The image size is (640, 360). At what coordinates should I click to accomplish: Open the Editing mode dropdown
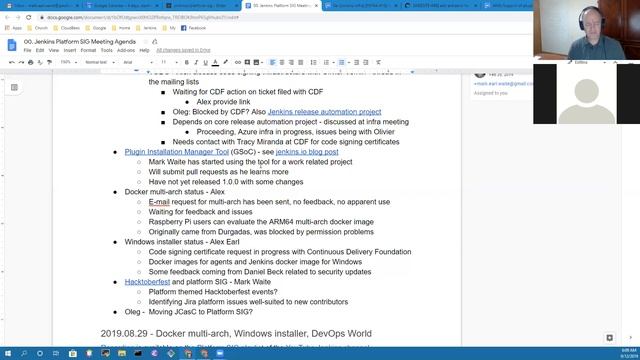(587, 62)
